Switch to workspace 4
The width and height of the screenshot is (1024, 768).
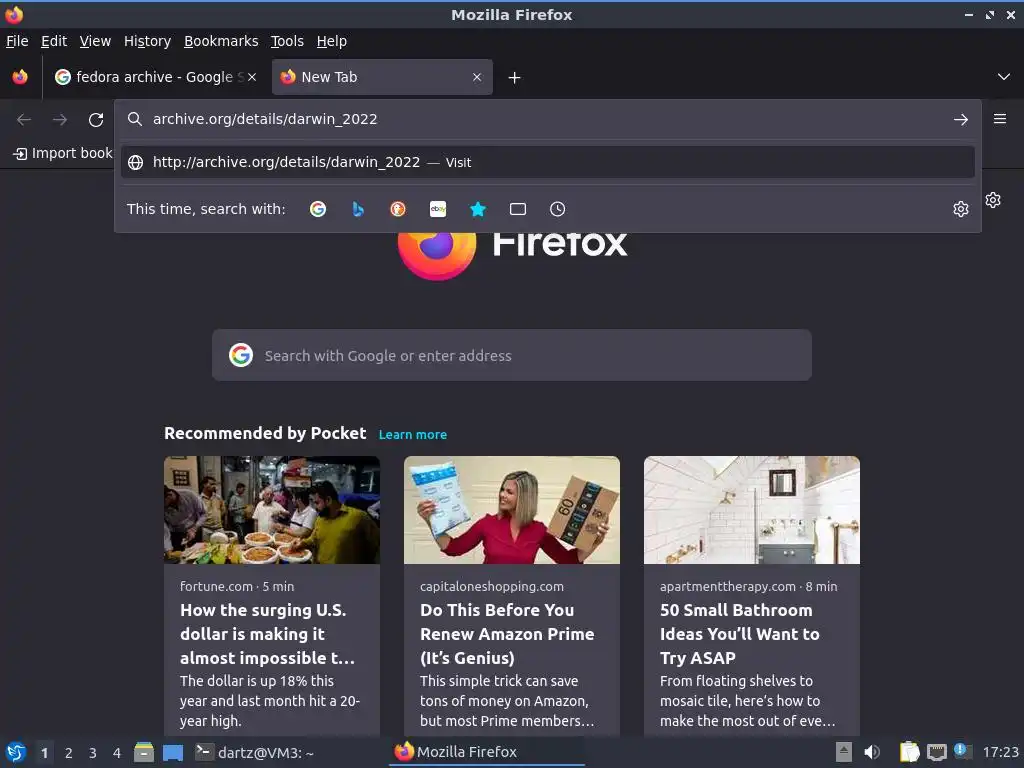[x=117, y=753]
